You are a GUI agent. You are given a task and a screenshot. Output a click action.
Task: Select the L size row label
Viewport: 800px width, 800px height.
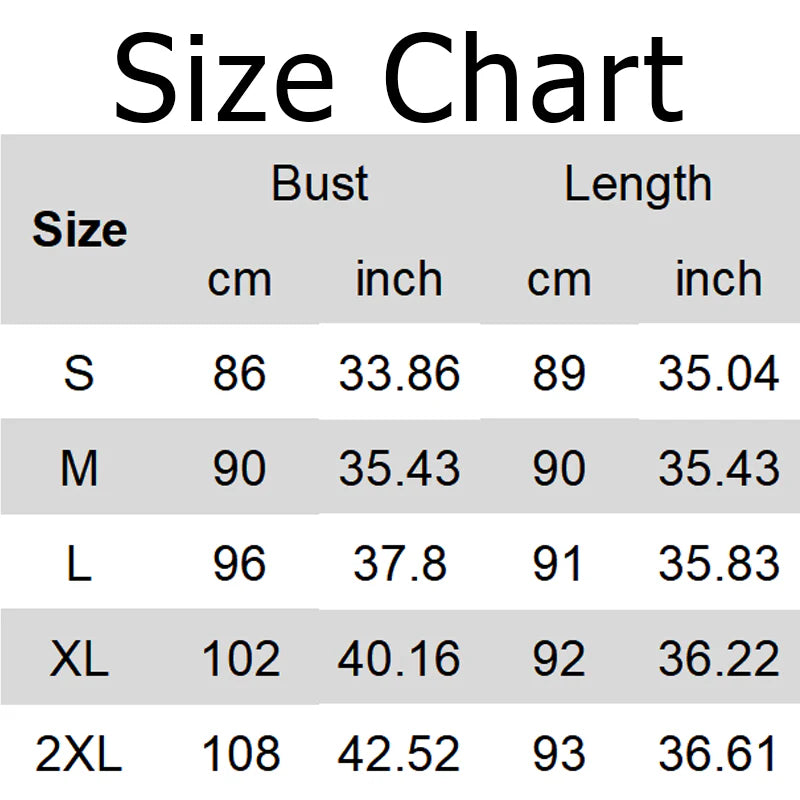coord(79,564)
